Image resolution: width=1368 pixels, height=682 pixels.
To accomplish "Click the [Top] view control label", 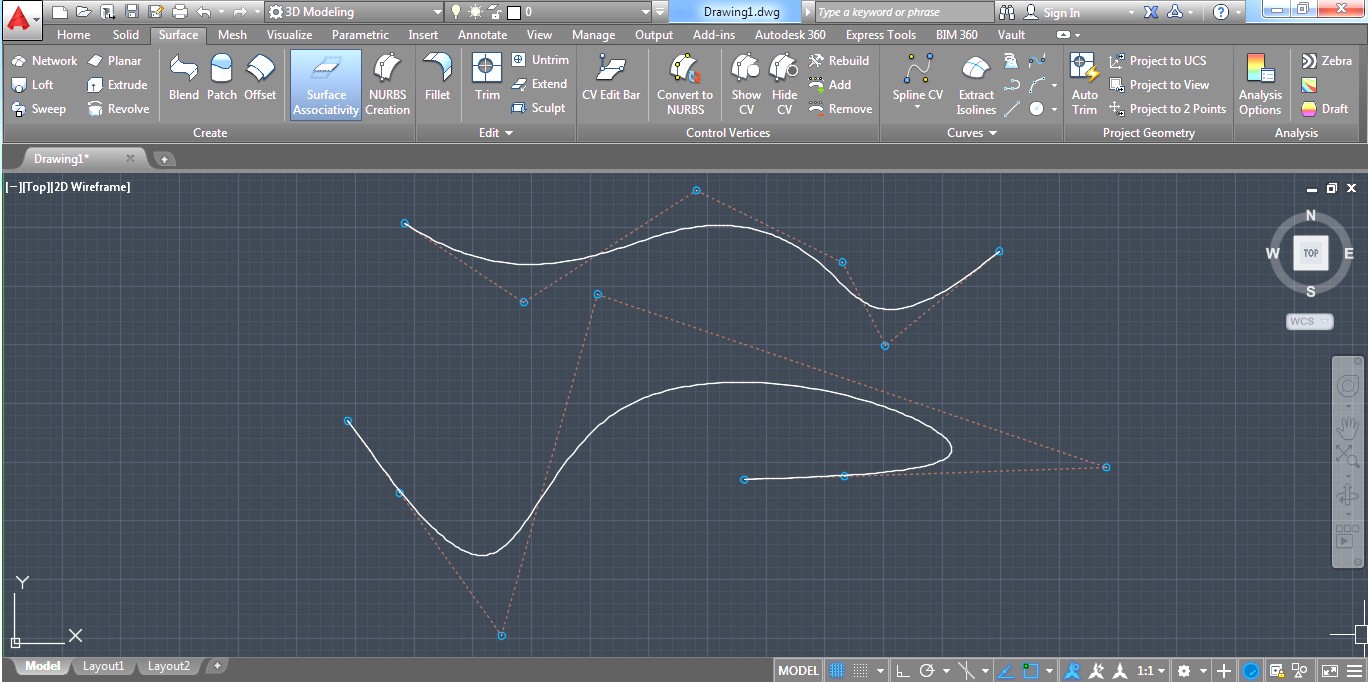I will point(34,187).
